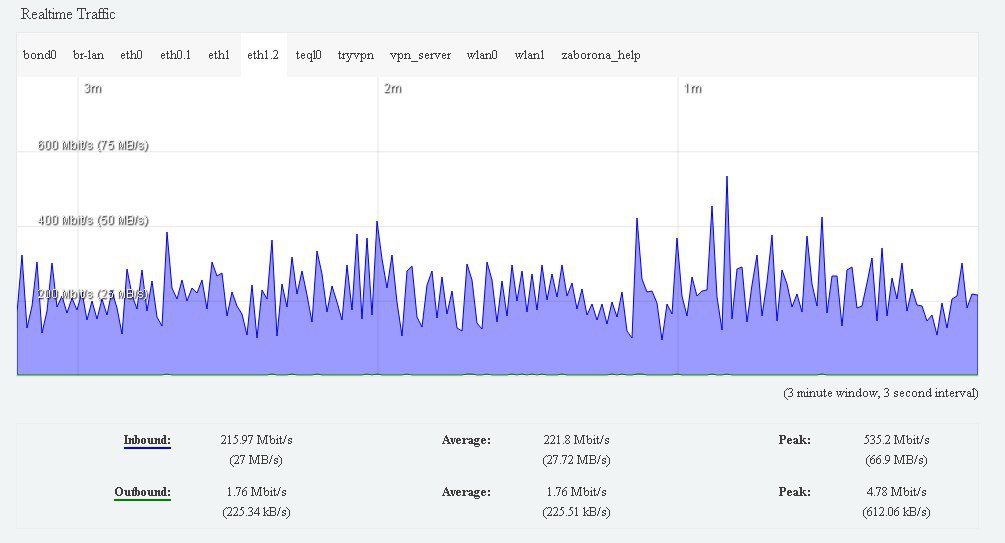Image resolution: width=1005 pixels, height=543 pixels.
Task: Click the 400 Mbit/s graph axis label
Action: 93,221
